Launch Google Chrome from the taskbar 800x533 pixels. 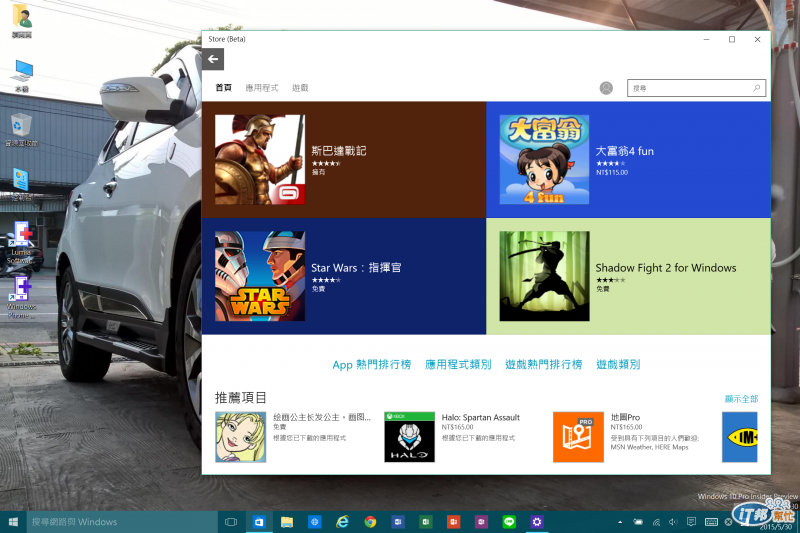(x=370, y=522)
